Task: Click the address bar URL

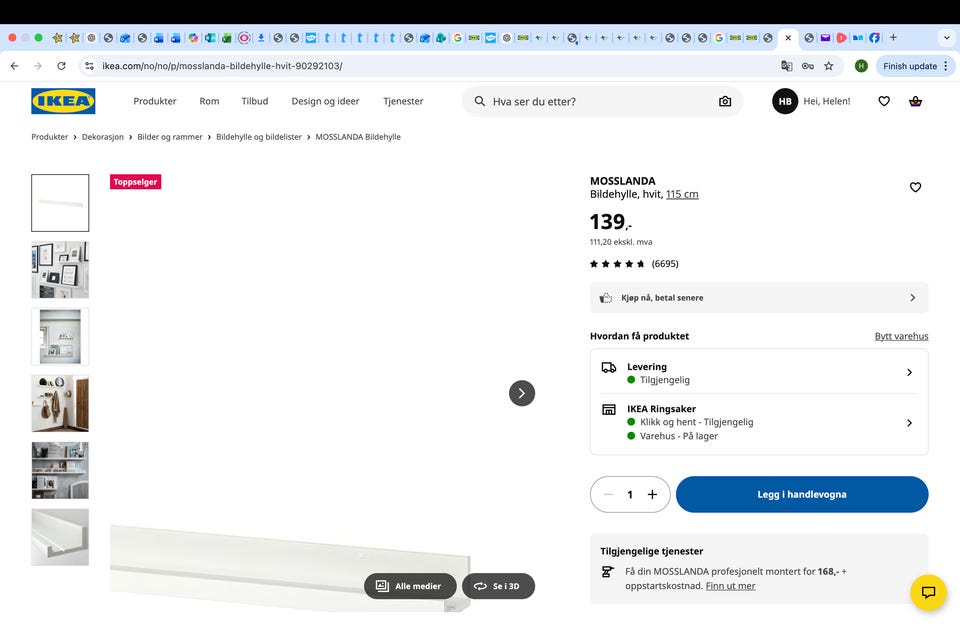Action: 222,66
